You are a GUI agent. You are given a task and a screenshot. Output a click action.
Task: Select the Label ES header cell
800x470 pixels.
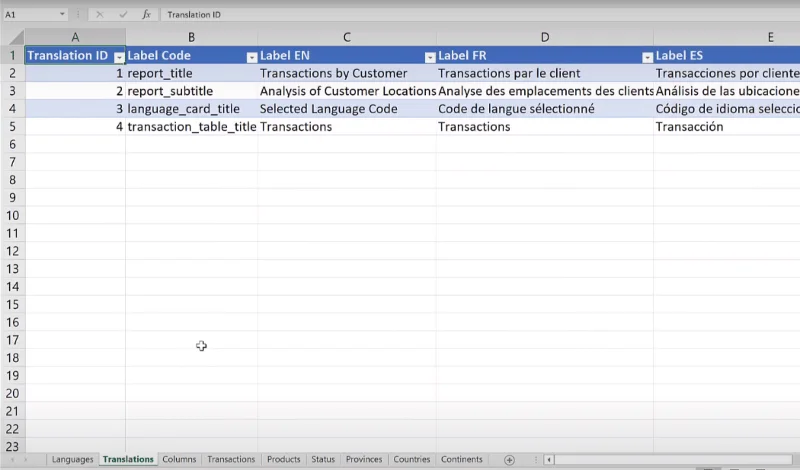pyautogui.click(x=727, y=55)
